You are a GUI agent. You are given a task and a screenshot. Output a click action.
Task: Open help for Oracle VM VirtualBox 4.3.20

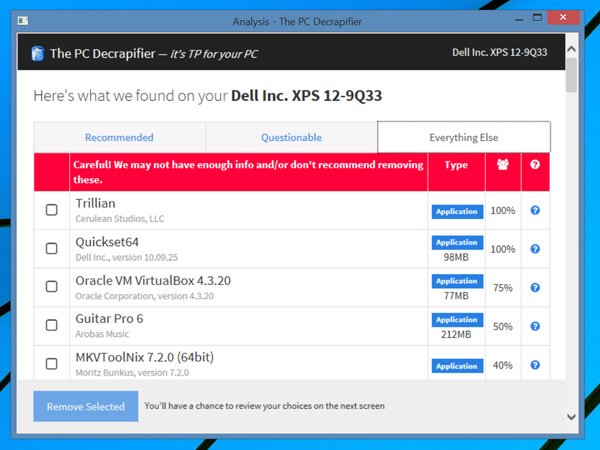coord(535,287)
